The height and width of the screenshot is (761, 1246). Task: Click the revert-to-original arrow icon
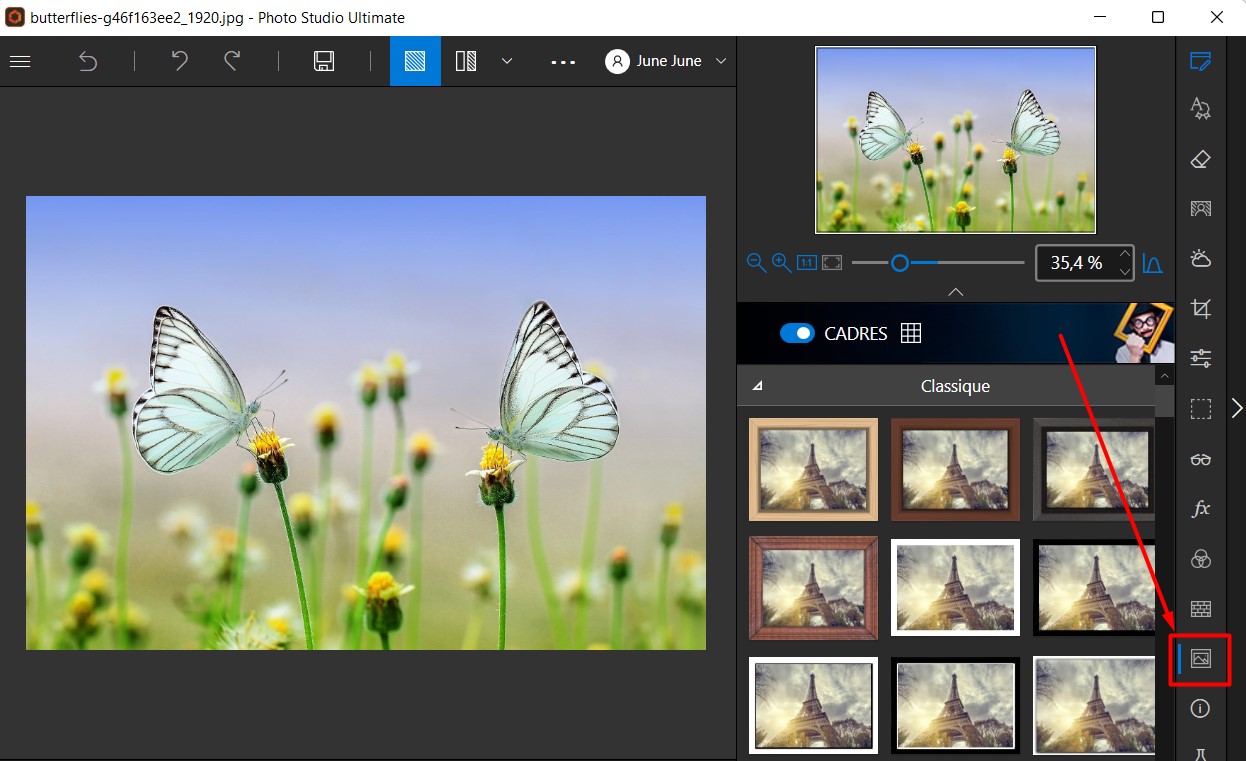pyautogui.click(x=88, y=61)
